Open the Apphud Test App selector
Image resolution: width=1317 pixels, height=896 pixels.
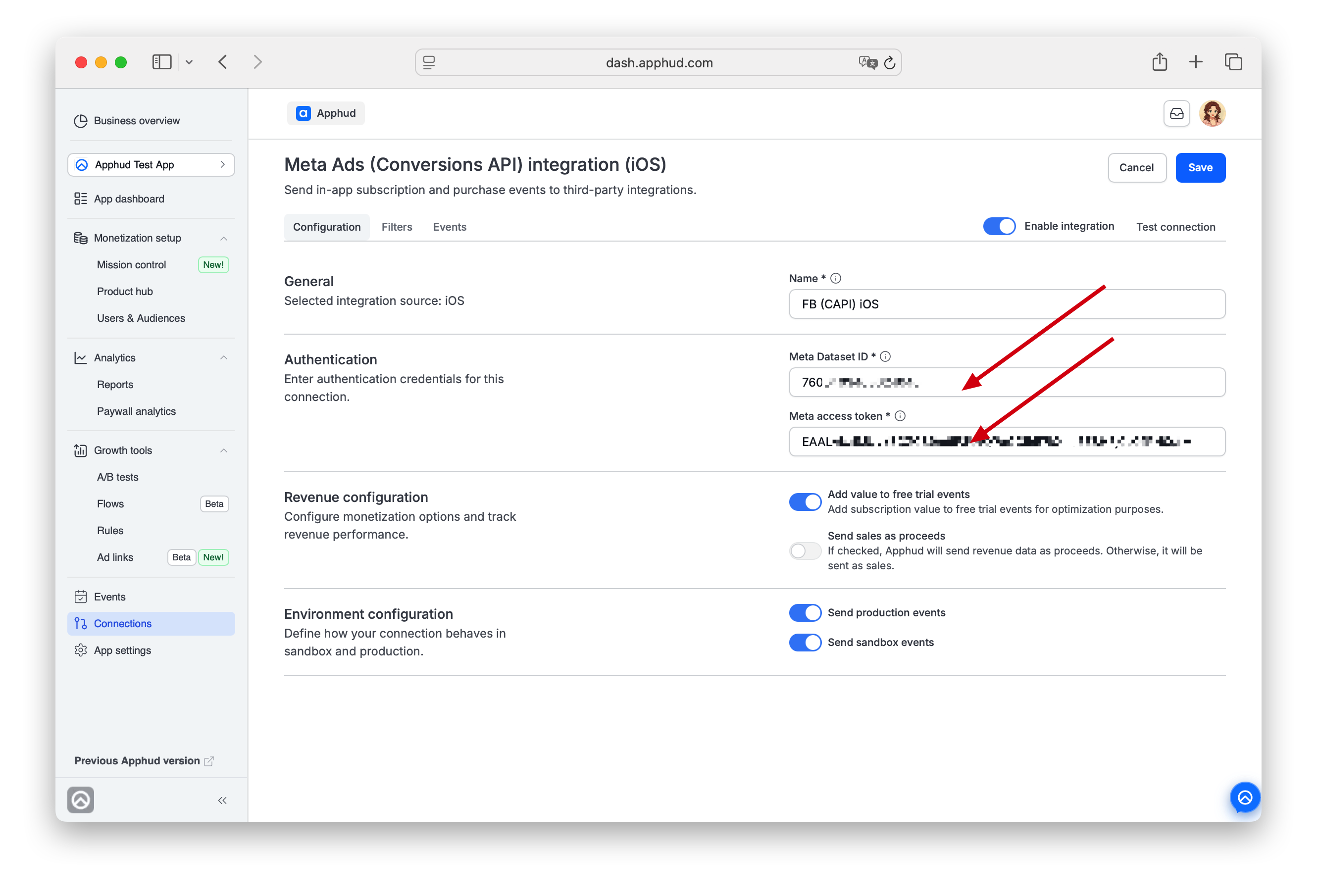tap(151, 165)
